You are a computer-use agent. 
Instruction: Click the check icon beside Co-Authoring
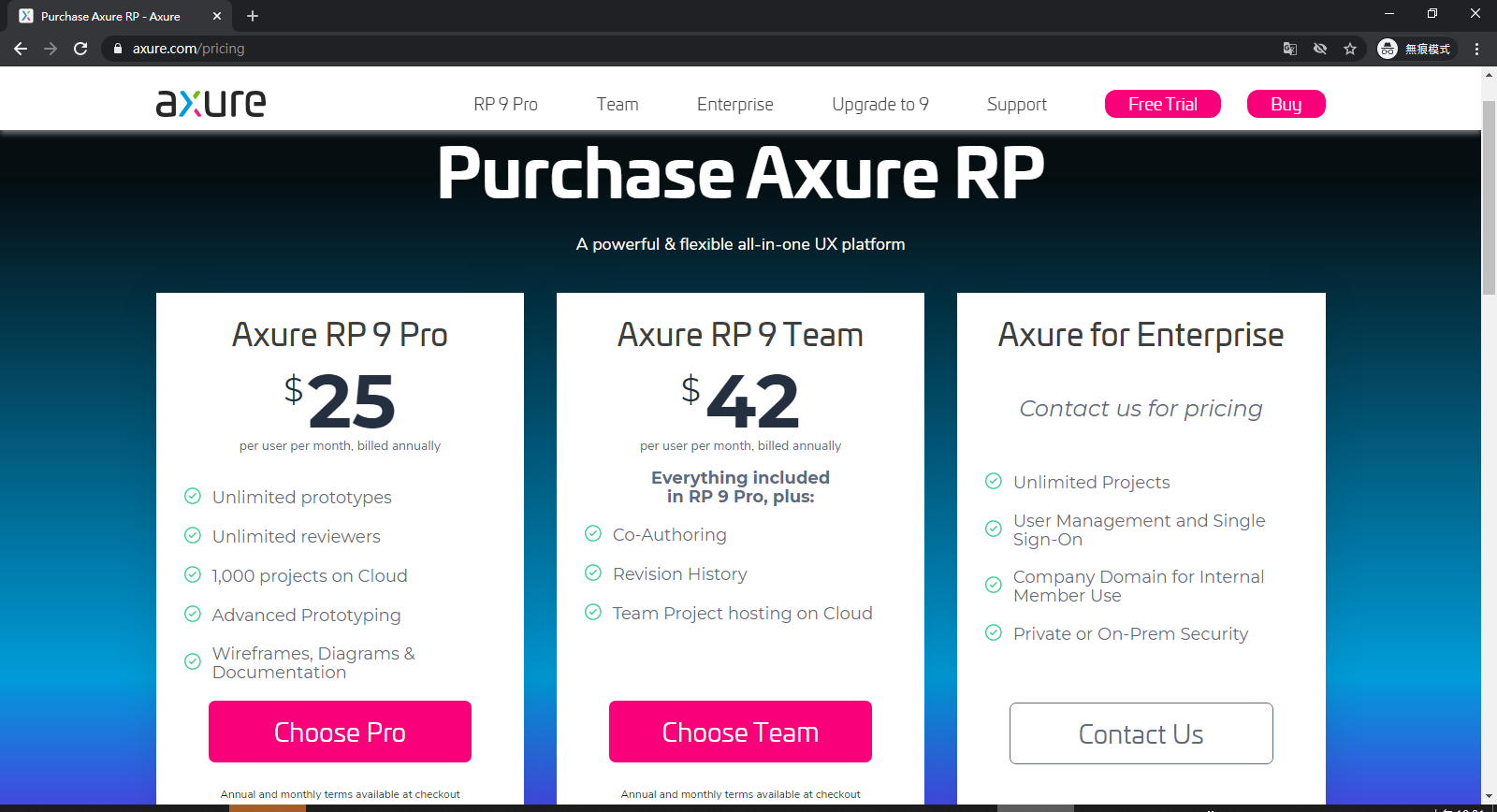(x=592, y=533)
